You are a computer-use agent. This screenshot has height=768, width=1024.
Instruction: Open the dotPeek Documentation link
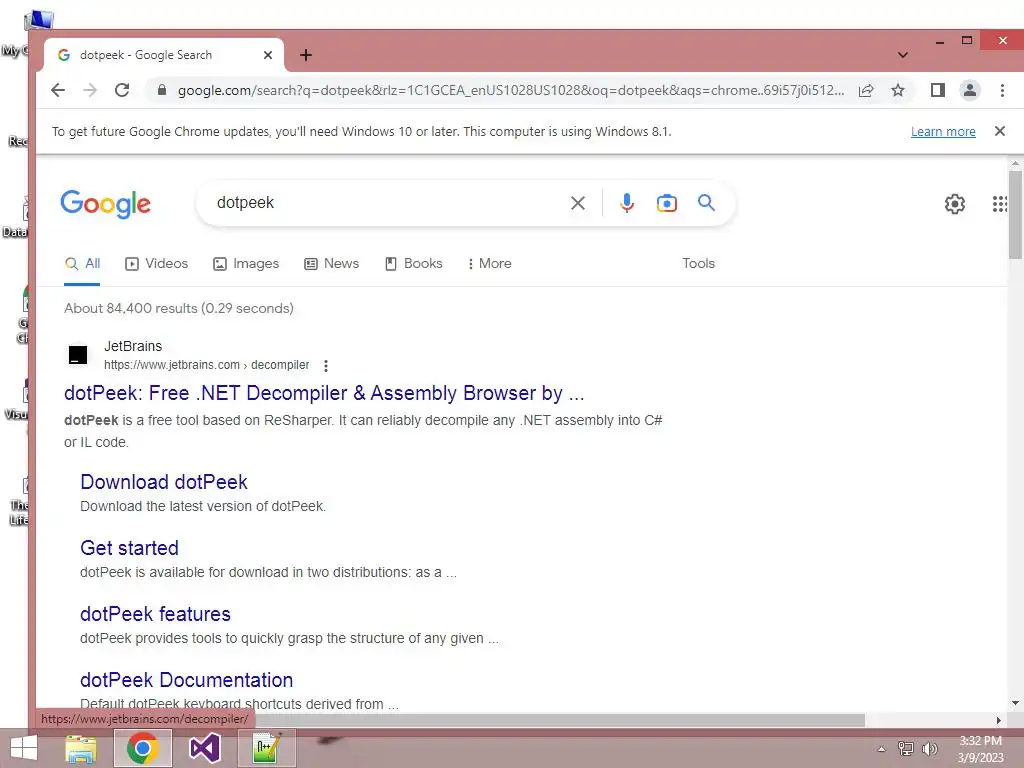click(x=187, y=680)
